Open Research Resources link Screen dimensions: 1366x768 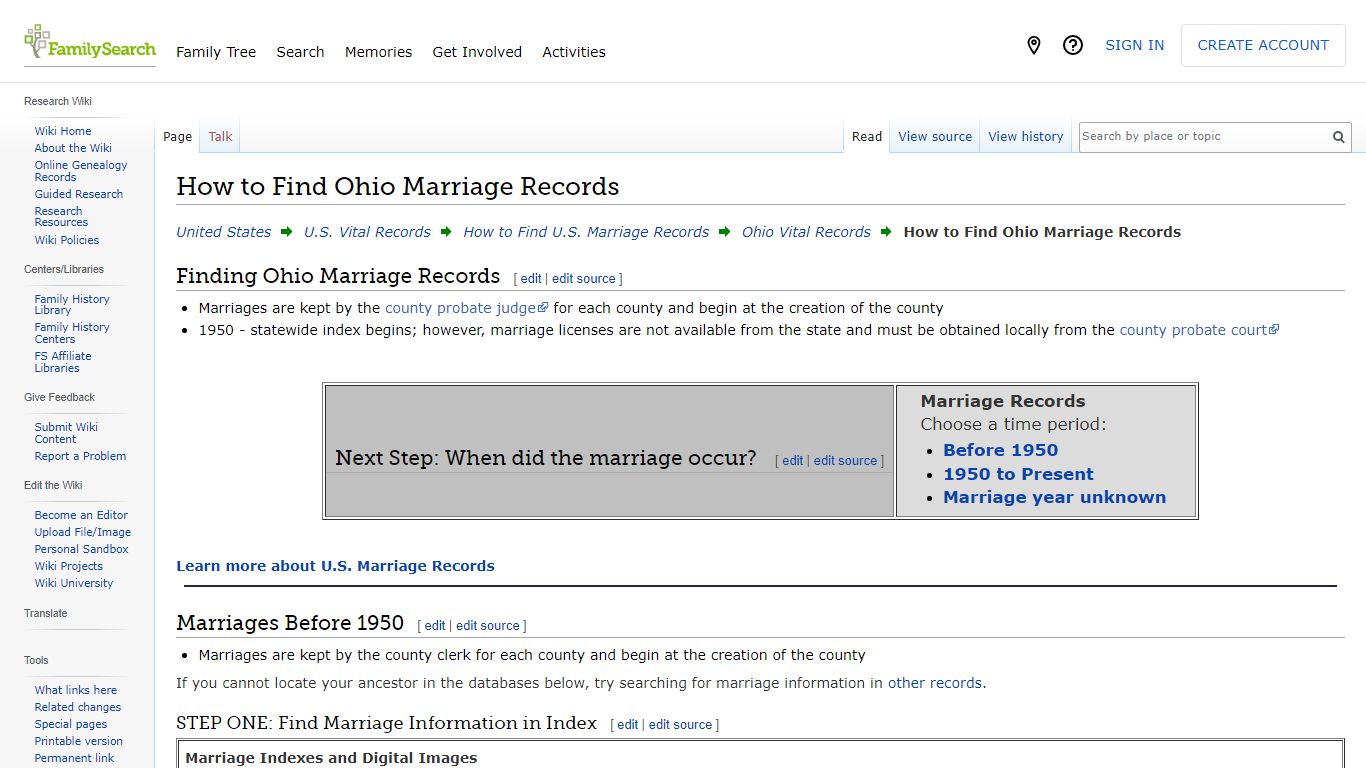coord(61,217)
